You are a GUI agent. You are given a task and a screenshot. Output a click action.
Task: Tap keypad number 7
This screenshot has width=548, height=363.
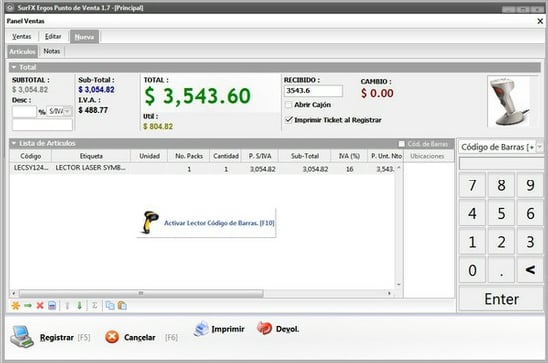472,185
